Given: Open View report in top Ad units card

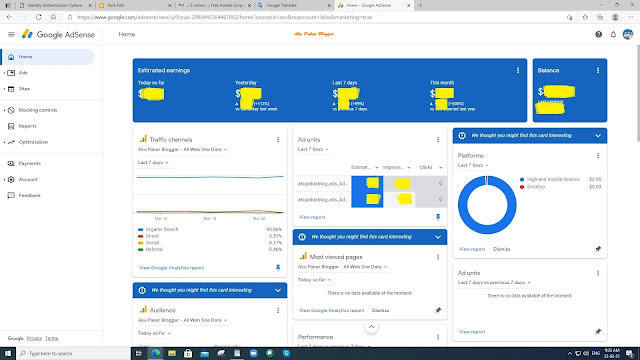Looking at the screenshot, I should [x=312, y=217].
